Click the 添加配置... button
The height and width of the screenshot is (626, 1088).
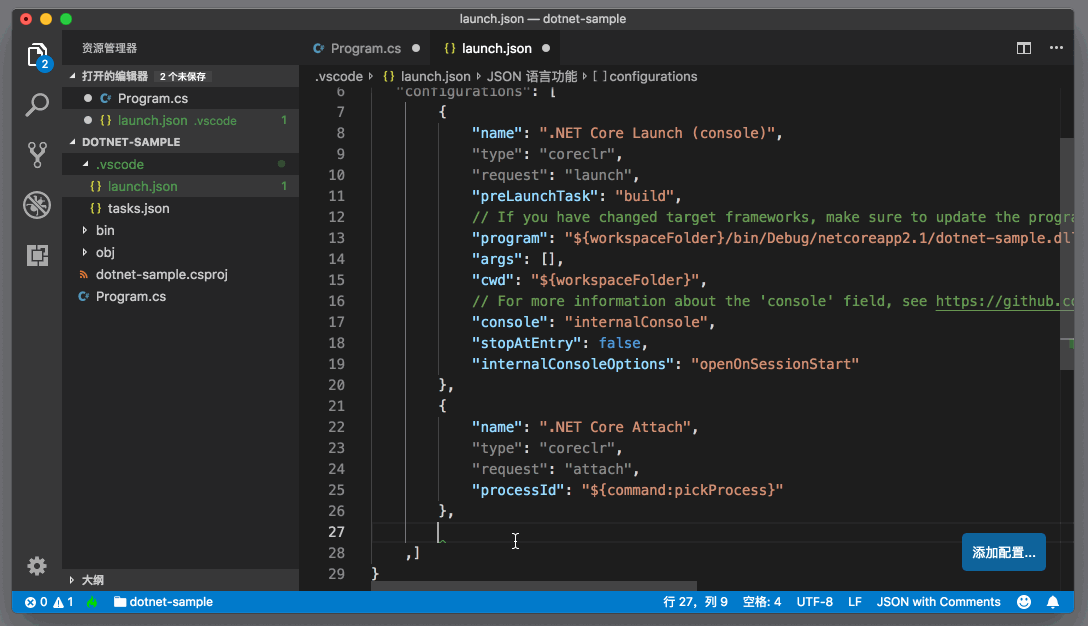point(1003,552)
